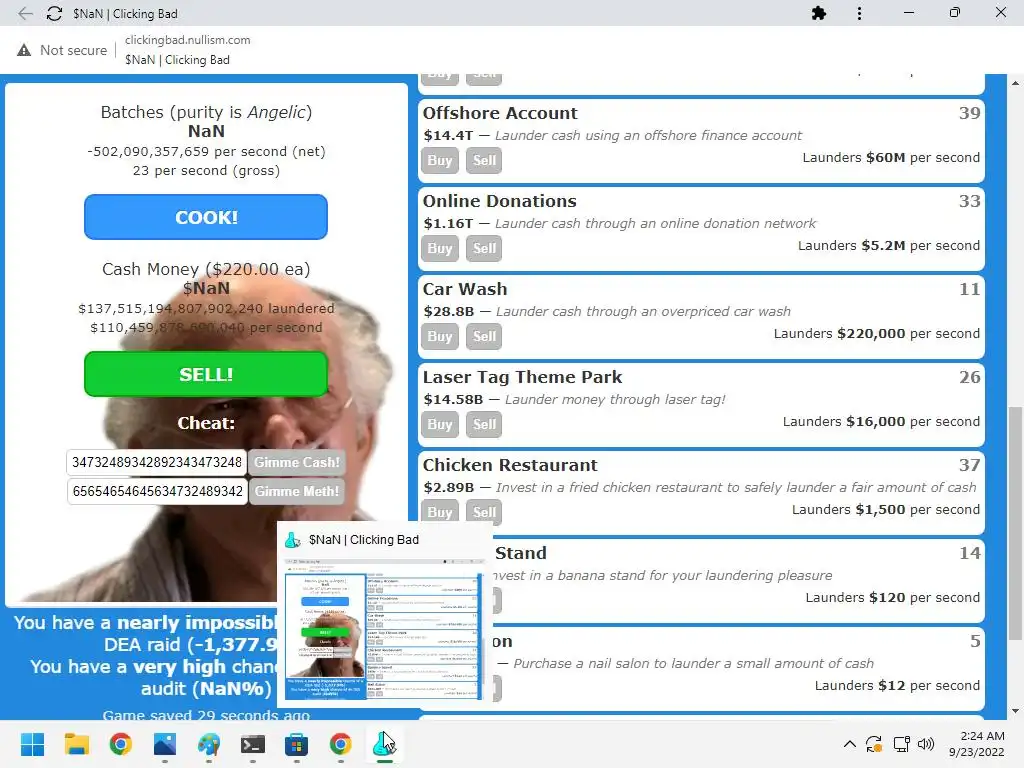Open the terminal app on taskbar

click(x=252, y=744)
